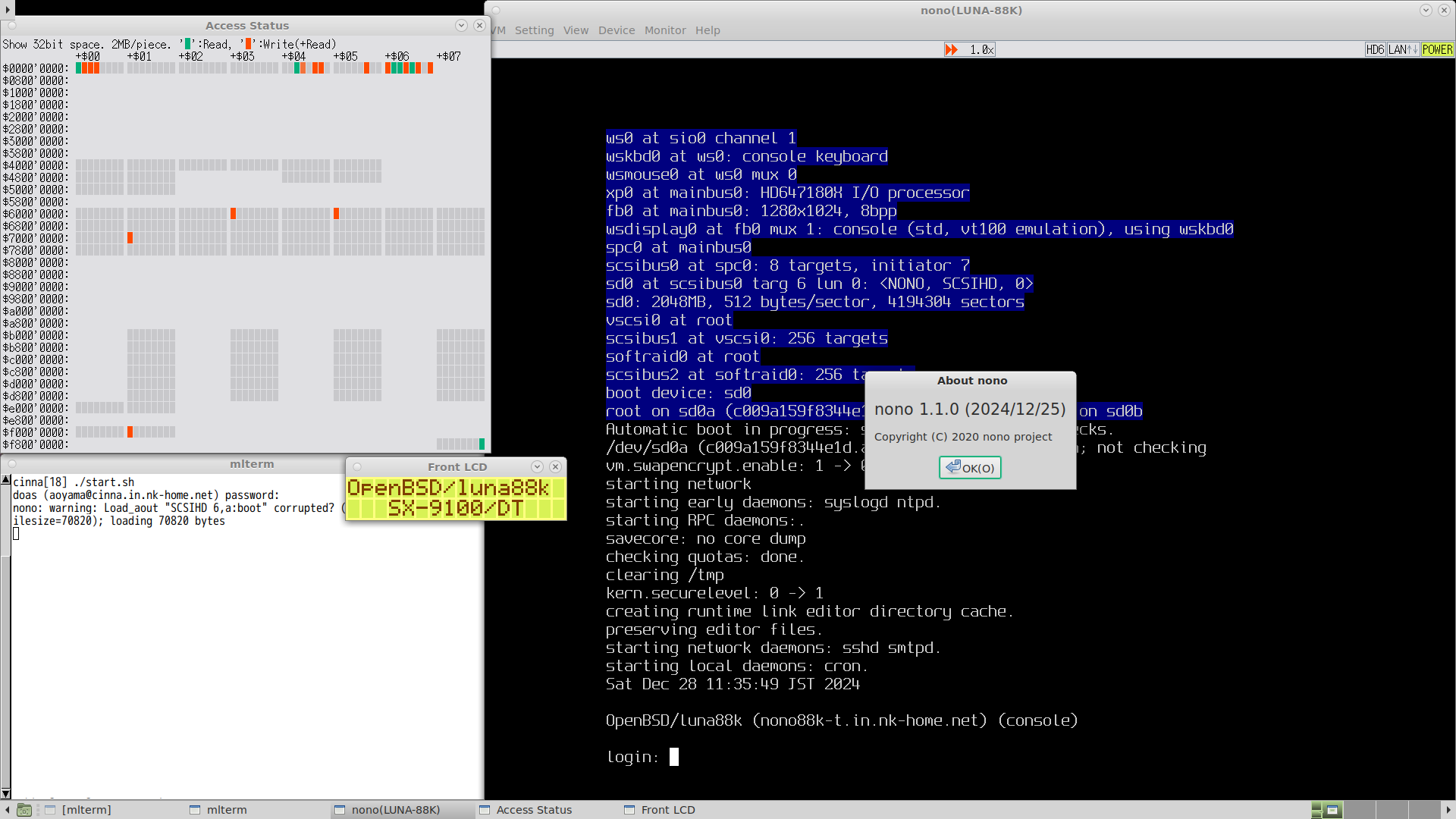Click the HD6 disk activity indicator
1456x819 pixels.
coord(1375,49)
